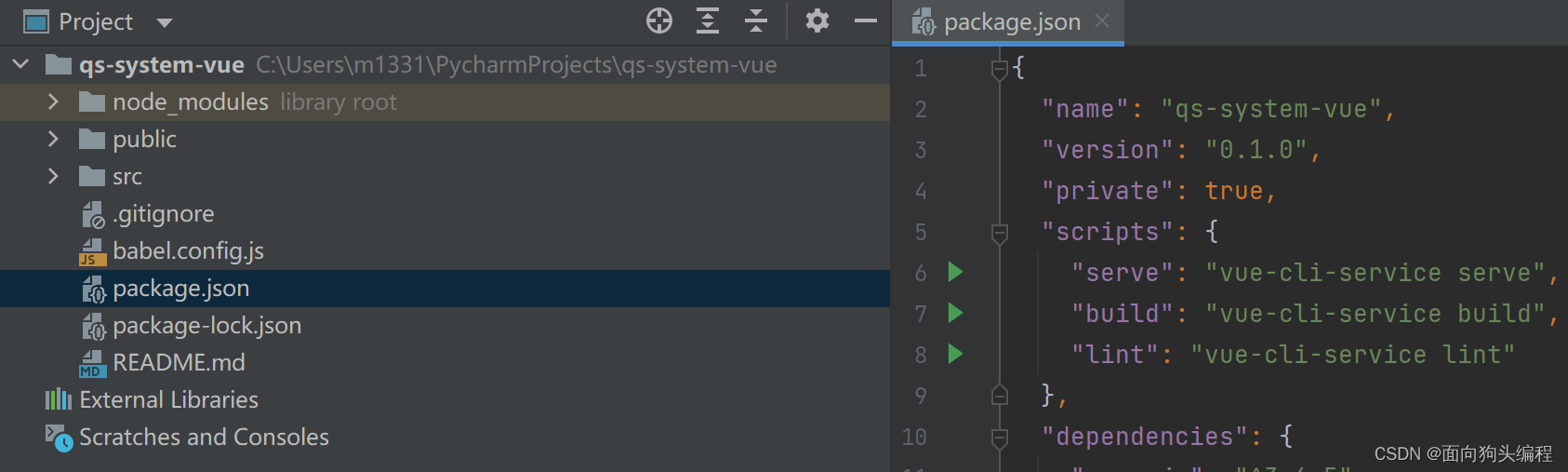This screenshot has width=1568, height=472.
Task: Fold the "scripts" block in editor
Action: (x=1000, y=232)
